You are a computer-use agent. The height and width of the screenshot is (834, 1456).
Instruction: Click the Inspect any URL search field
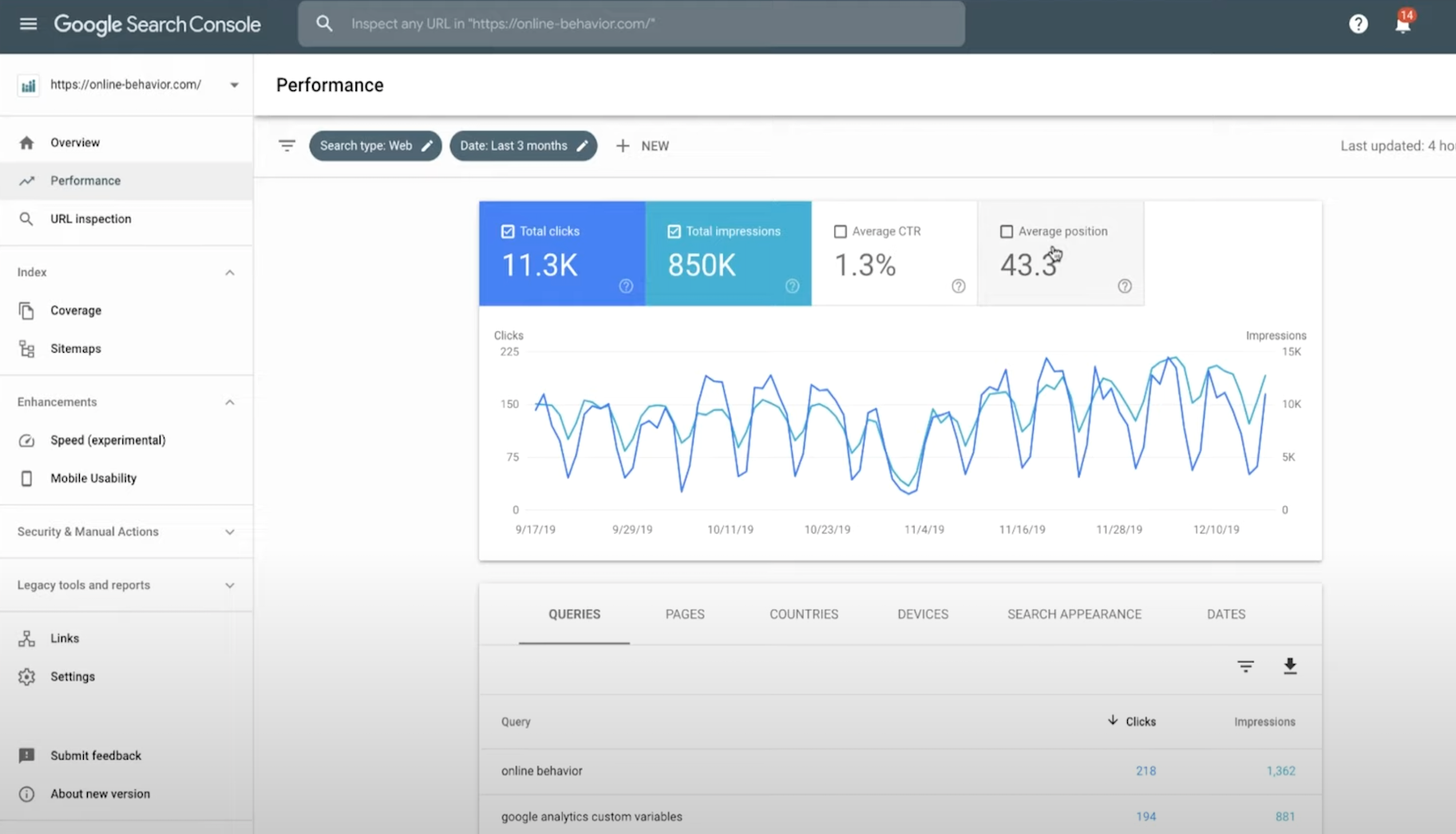click(631, 24)
